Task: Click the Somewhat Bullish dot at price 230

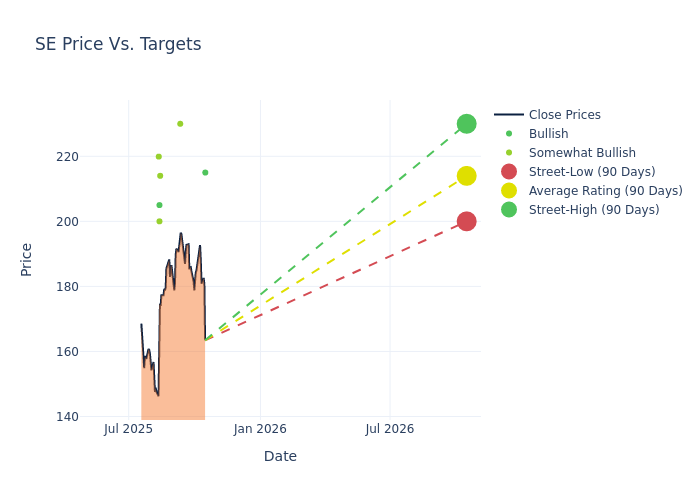Action: [x=180, y=124]
